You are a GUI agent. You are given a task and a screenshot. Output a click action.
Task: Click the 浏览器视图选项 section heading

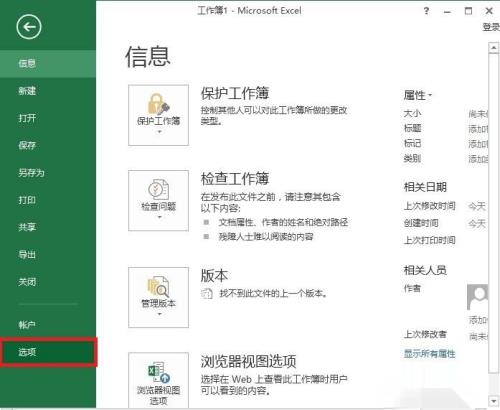click(248, 361)
